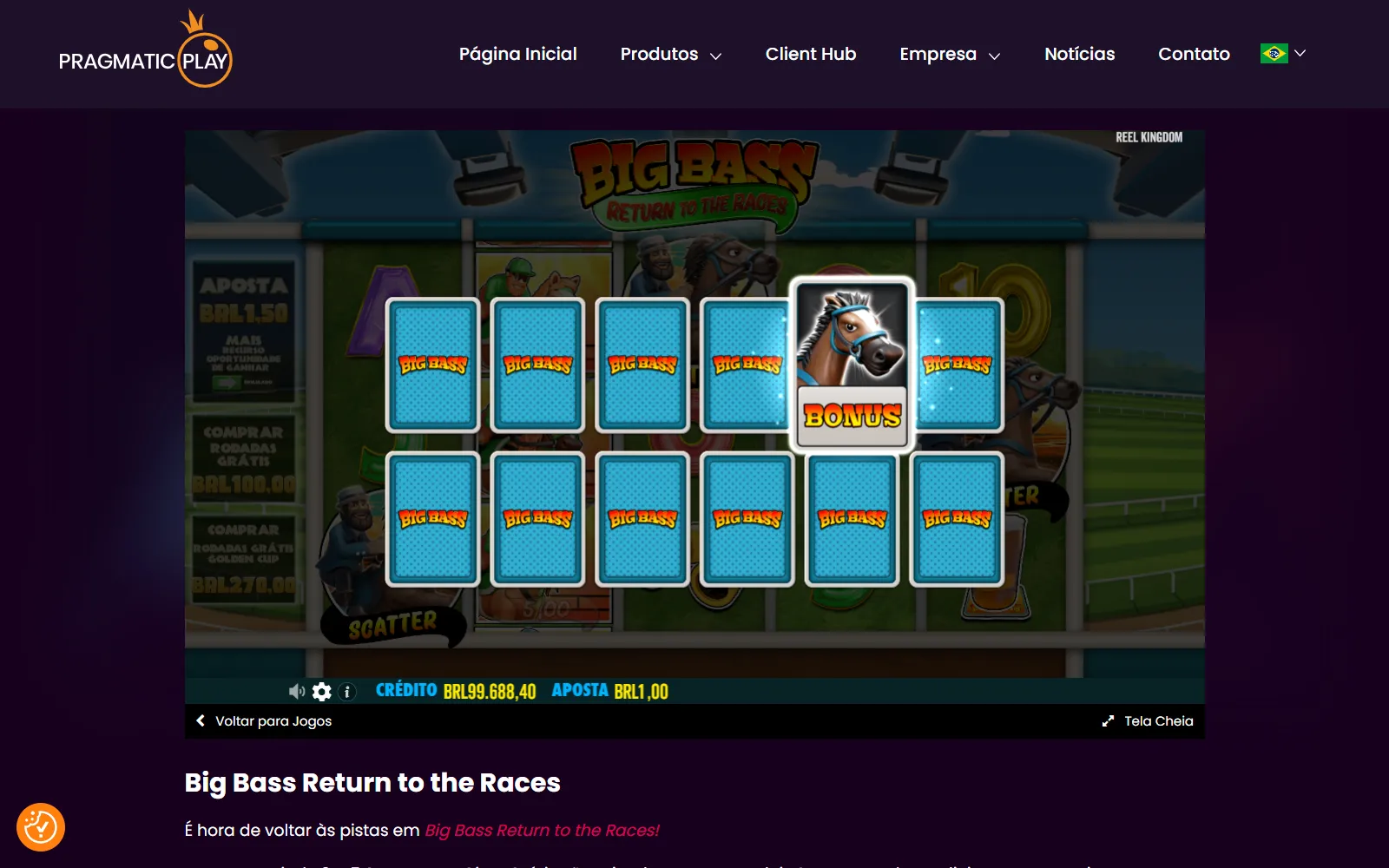The height and width of the screenshot is (868, 1389).
Task: Open the Empresa menu
Action: click(938, 54)
